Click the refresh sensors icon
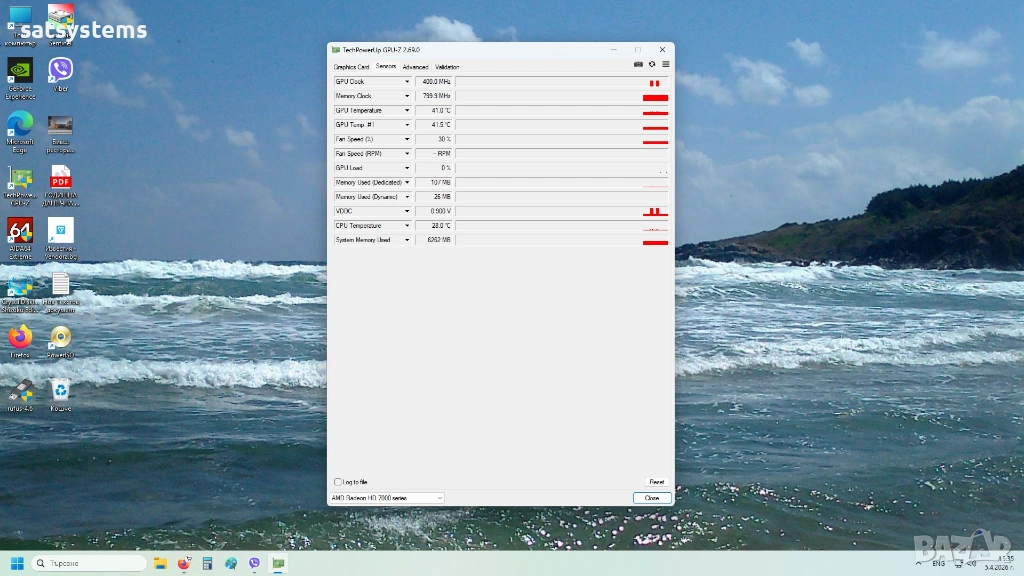 (x=652, y=65)
